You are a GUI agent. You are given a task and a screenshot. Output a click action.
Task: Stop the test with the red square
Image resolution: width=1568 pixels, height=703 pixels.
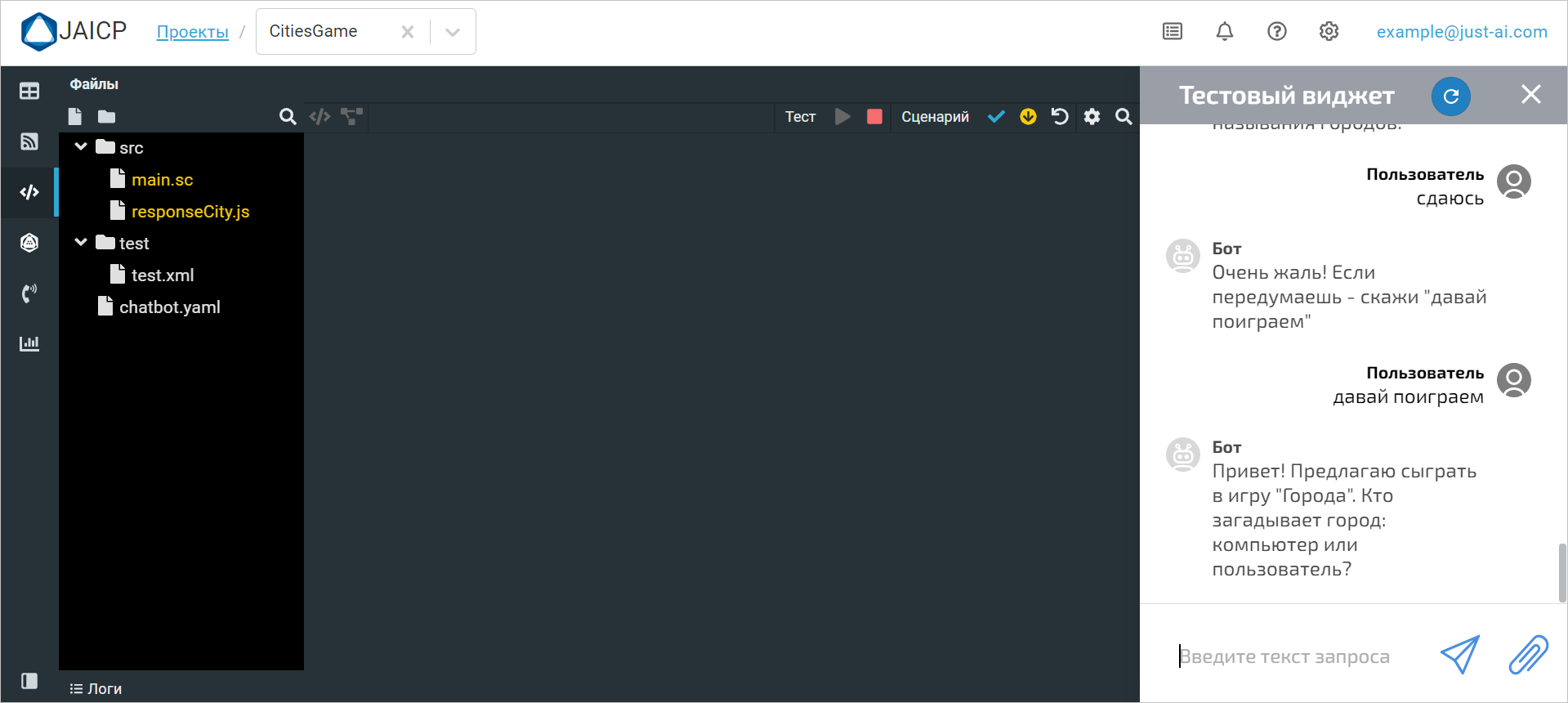(874, 117)
